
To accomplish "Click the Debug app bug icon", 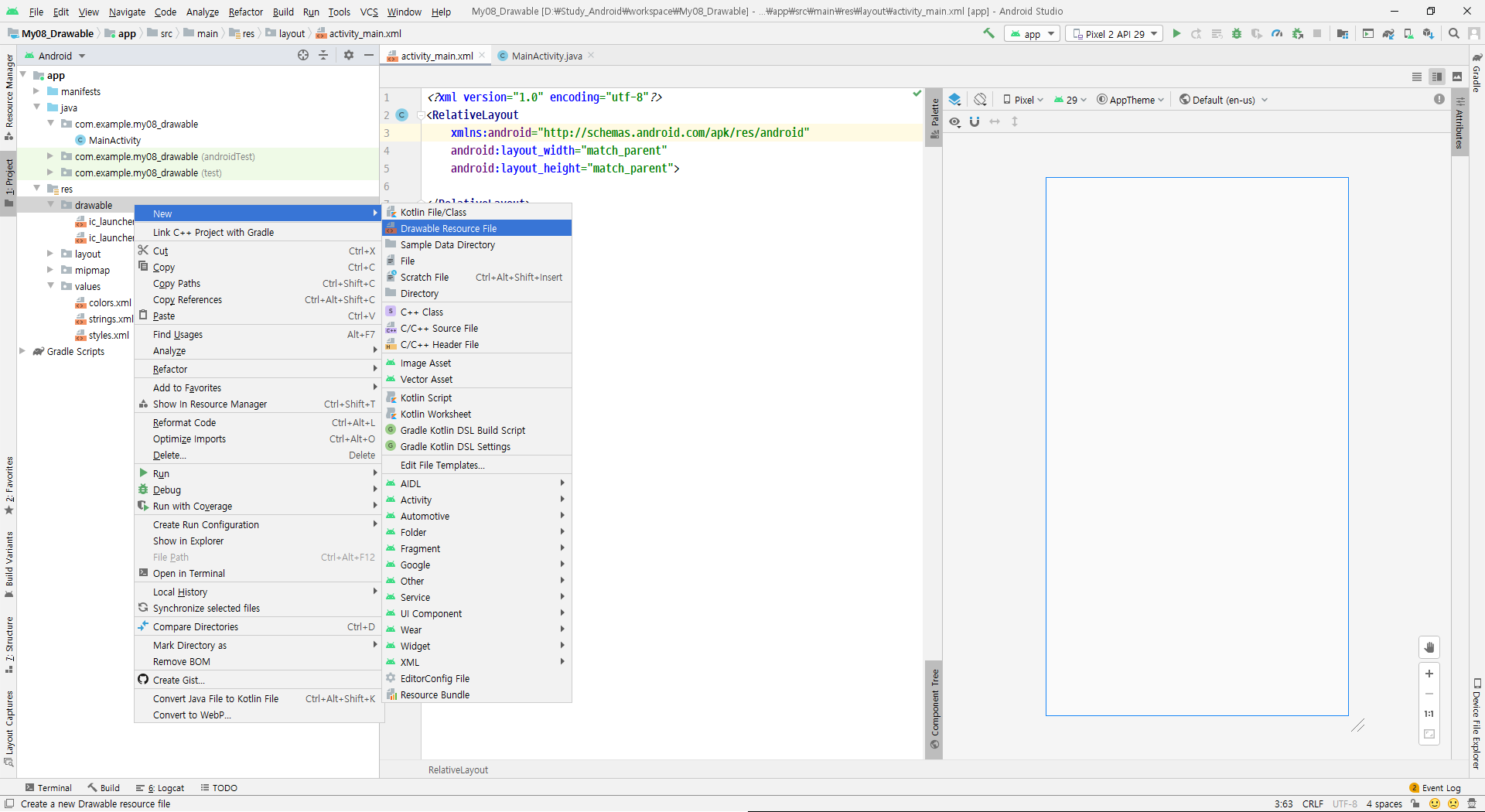I will click(1237, 33).
